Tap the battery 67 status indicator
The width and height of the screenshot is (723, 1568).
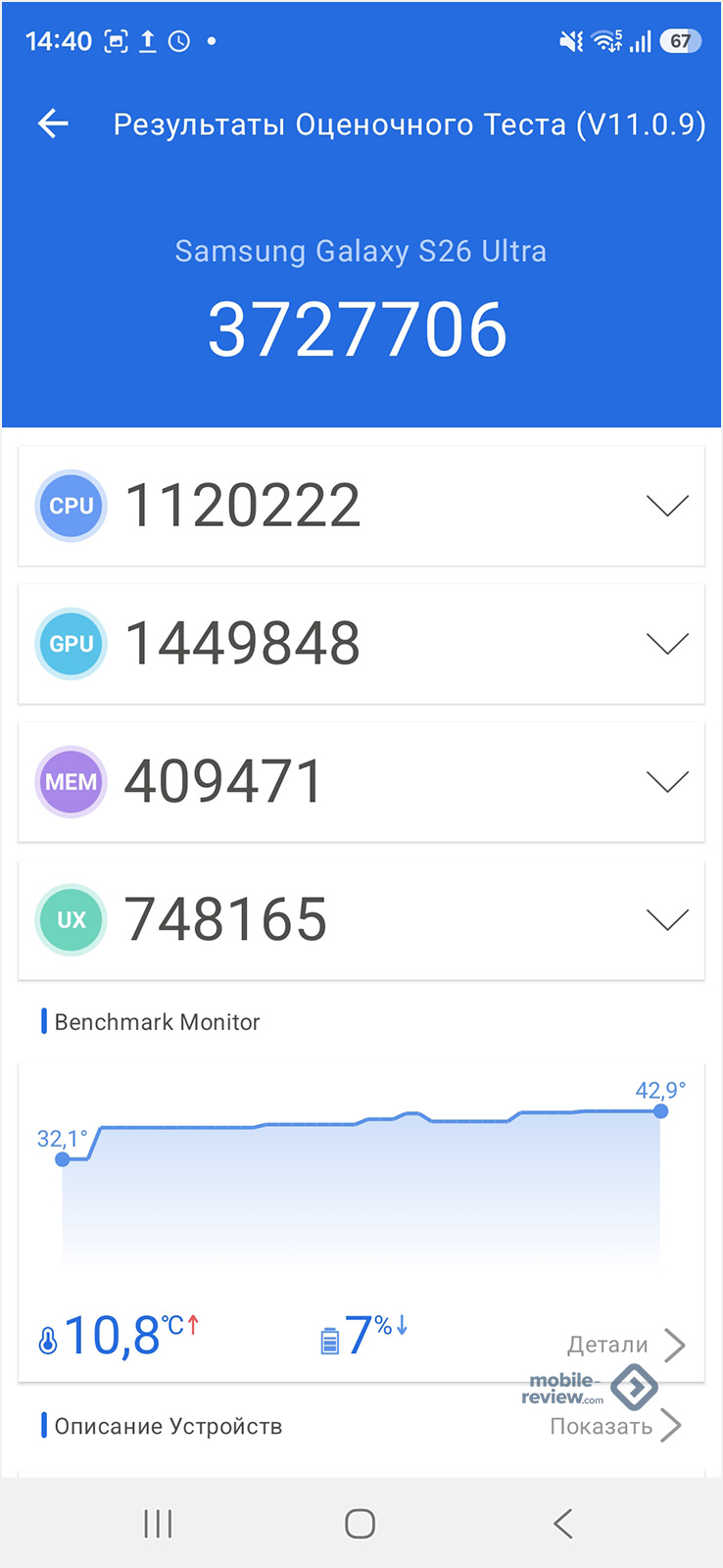coord(680,41)
